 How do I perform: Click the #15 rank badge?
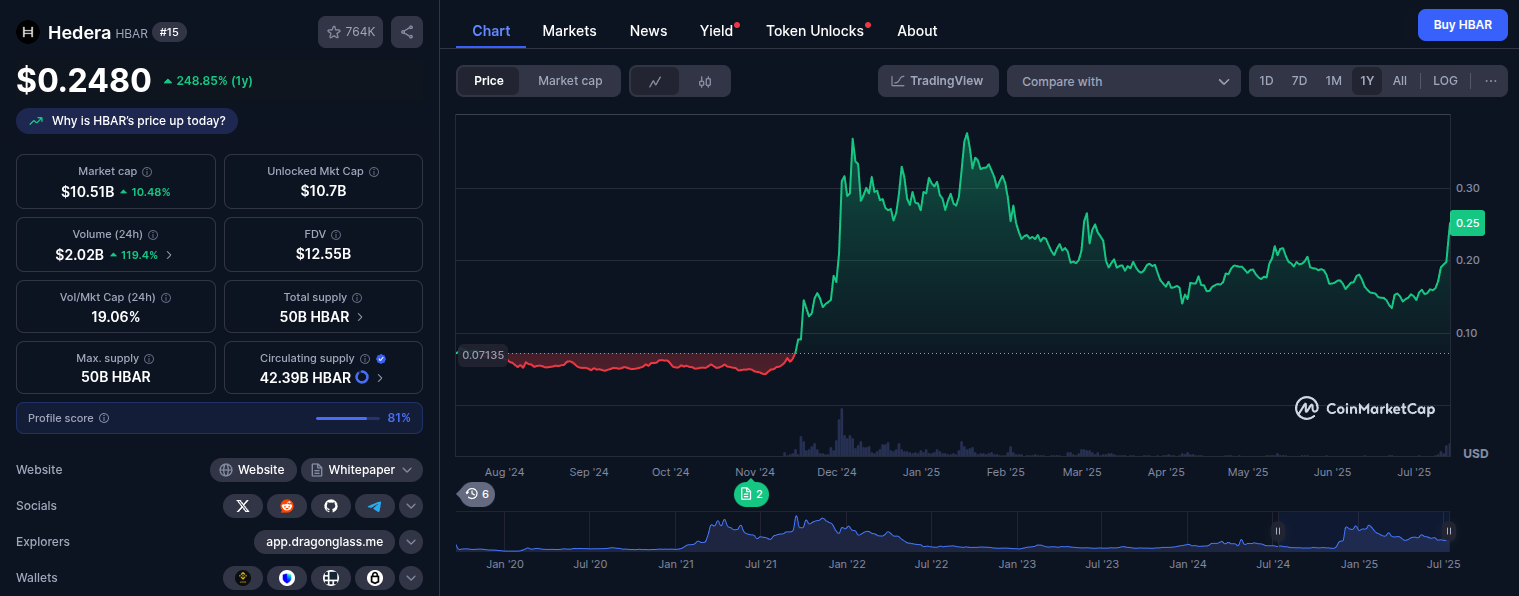[x=169, y=33]
